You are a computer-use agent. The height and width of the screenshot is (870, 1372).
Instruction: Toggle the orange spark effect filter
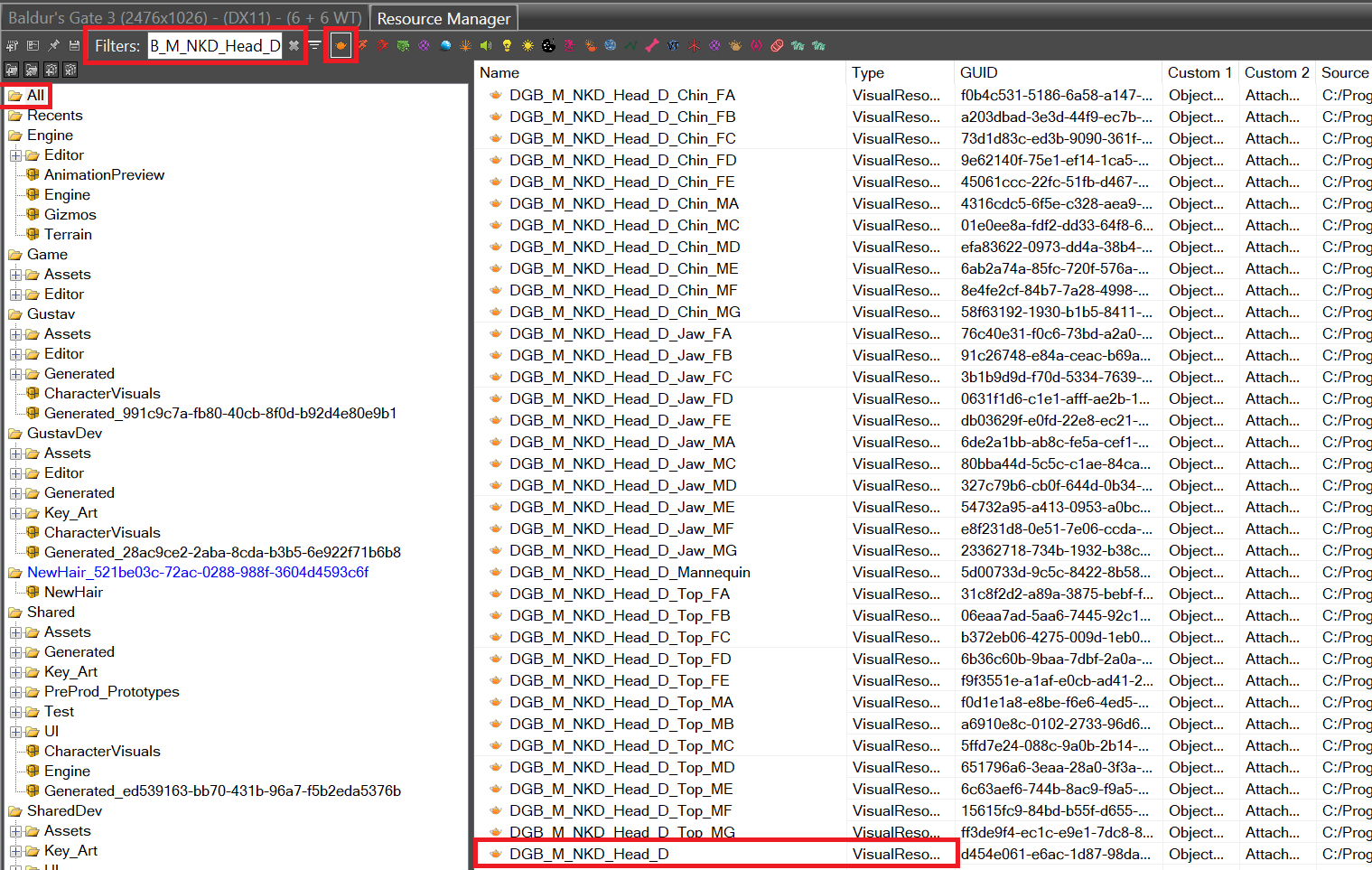tap(465, 45)
